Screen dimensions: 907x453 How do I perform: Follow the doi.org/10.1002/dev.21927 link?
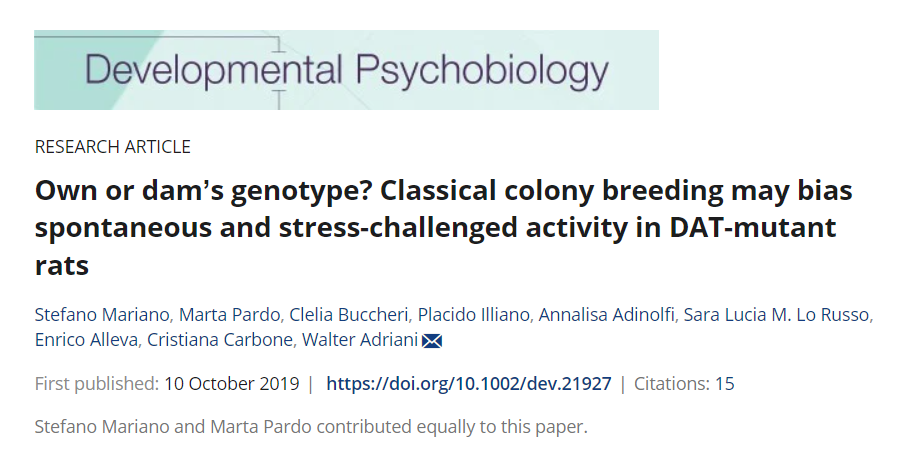click(x=469, y=384)
